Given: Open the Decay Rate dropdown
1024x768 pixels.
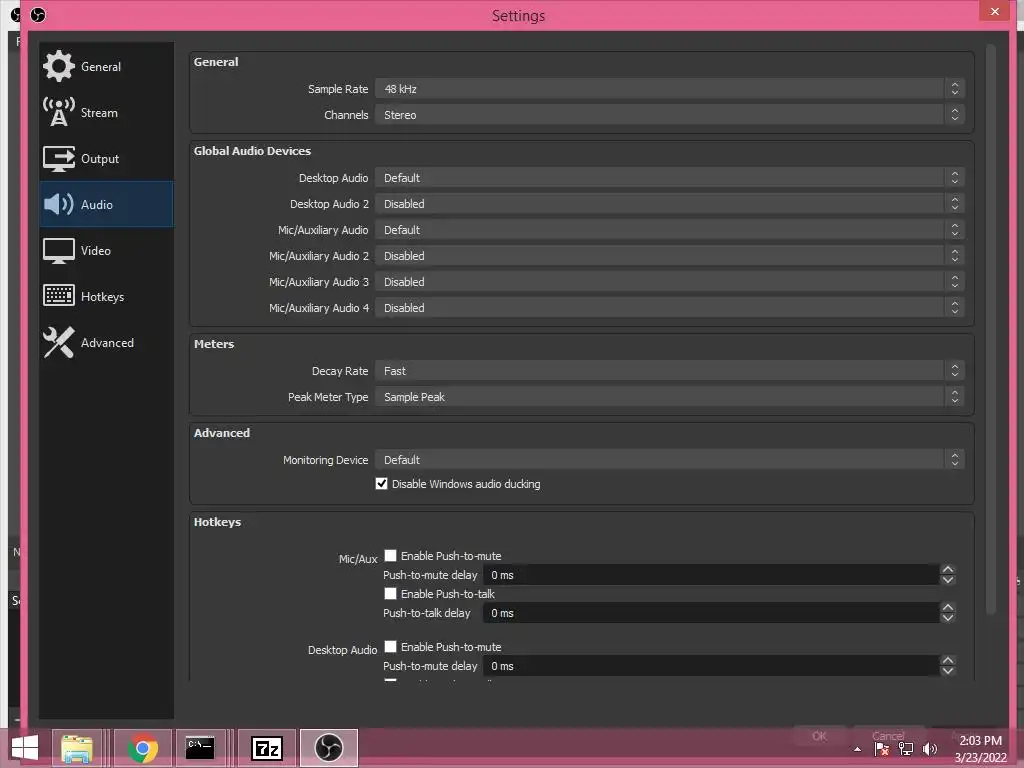Looking at the screenshot, I should tap(669, 371).
